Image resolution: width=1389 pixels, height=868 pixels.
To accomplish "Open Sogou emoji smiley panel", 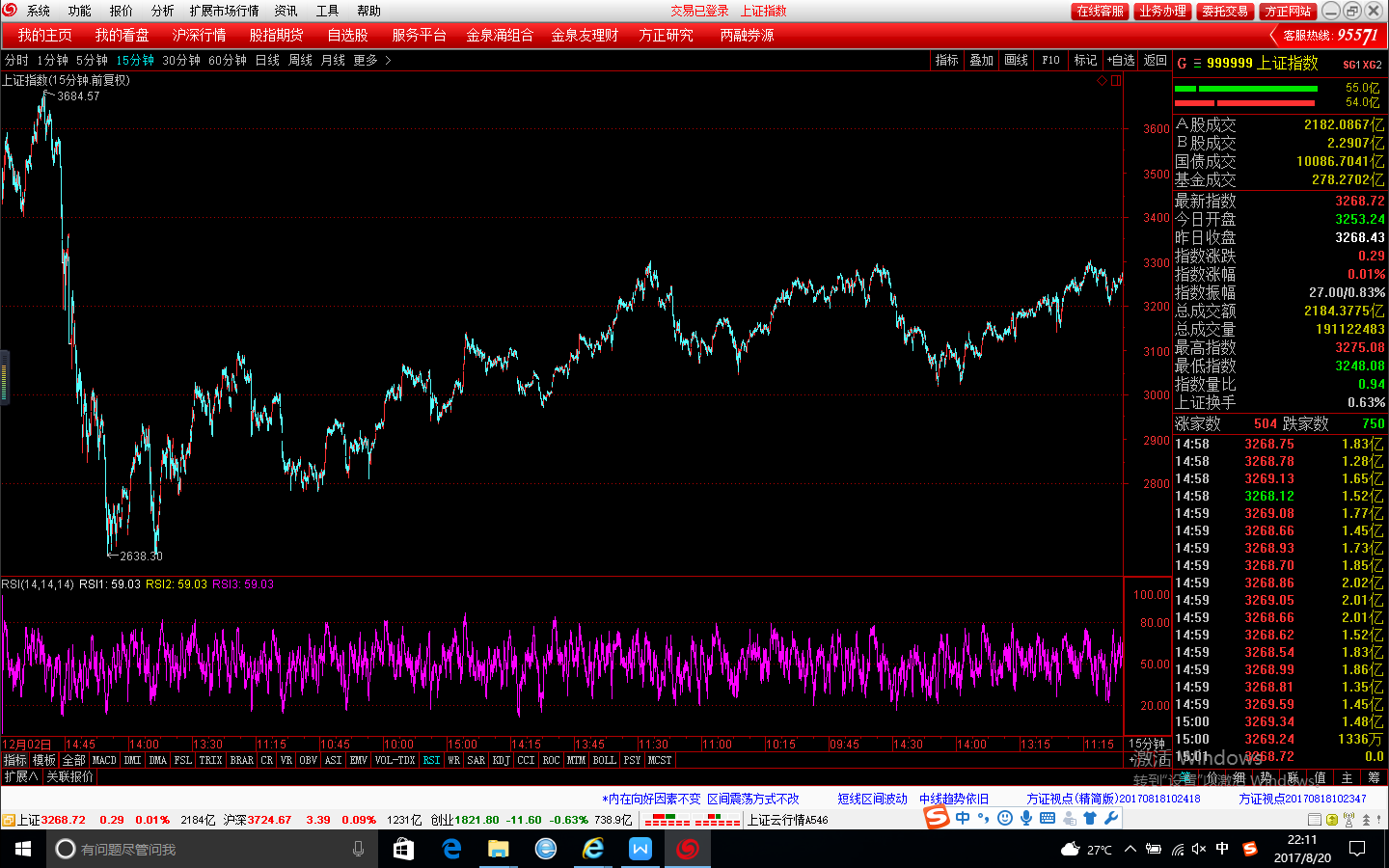I will [x=1005, y=818].
